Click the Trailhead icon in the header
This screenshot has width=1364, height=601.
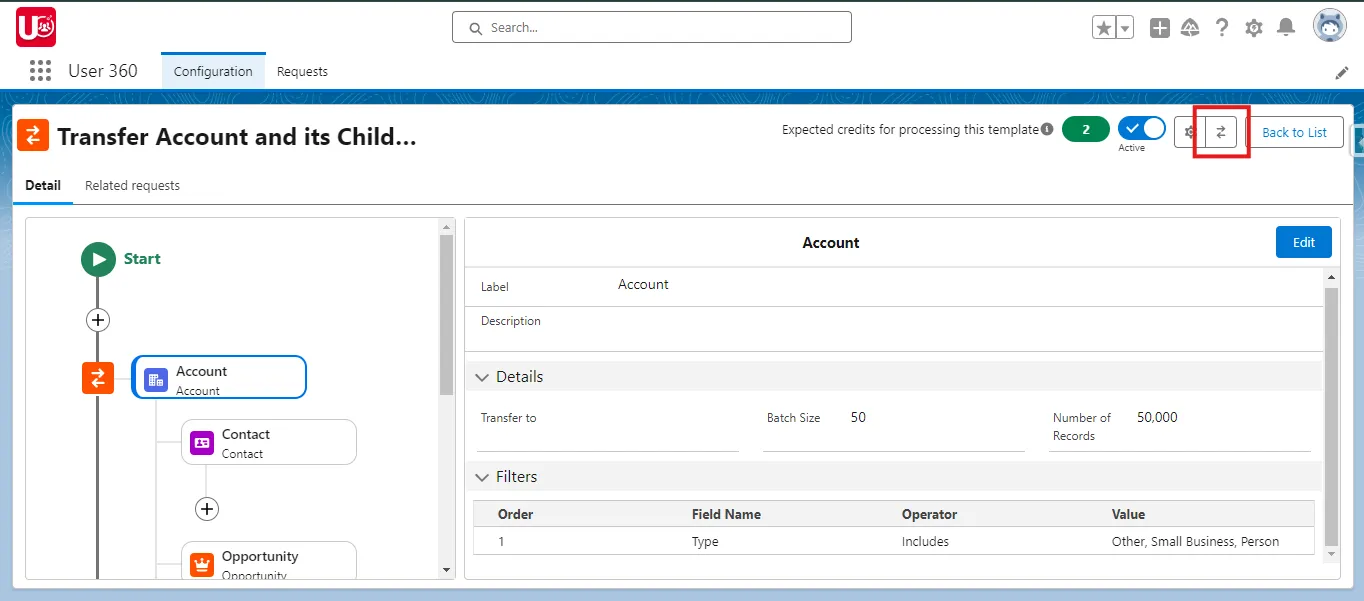tap(1190, 27)
